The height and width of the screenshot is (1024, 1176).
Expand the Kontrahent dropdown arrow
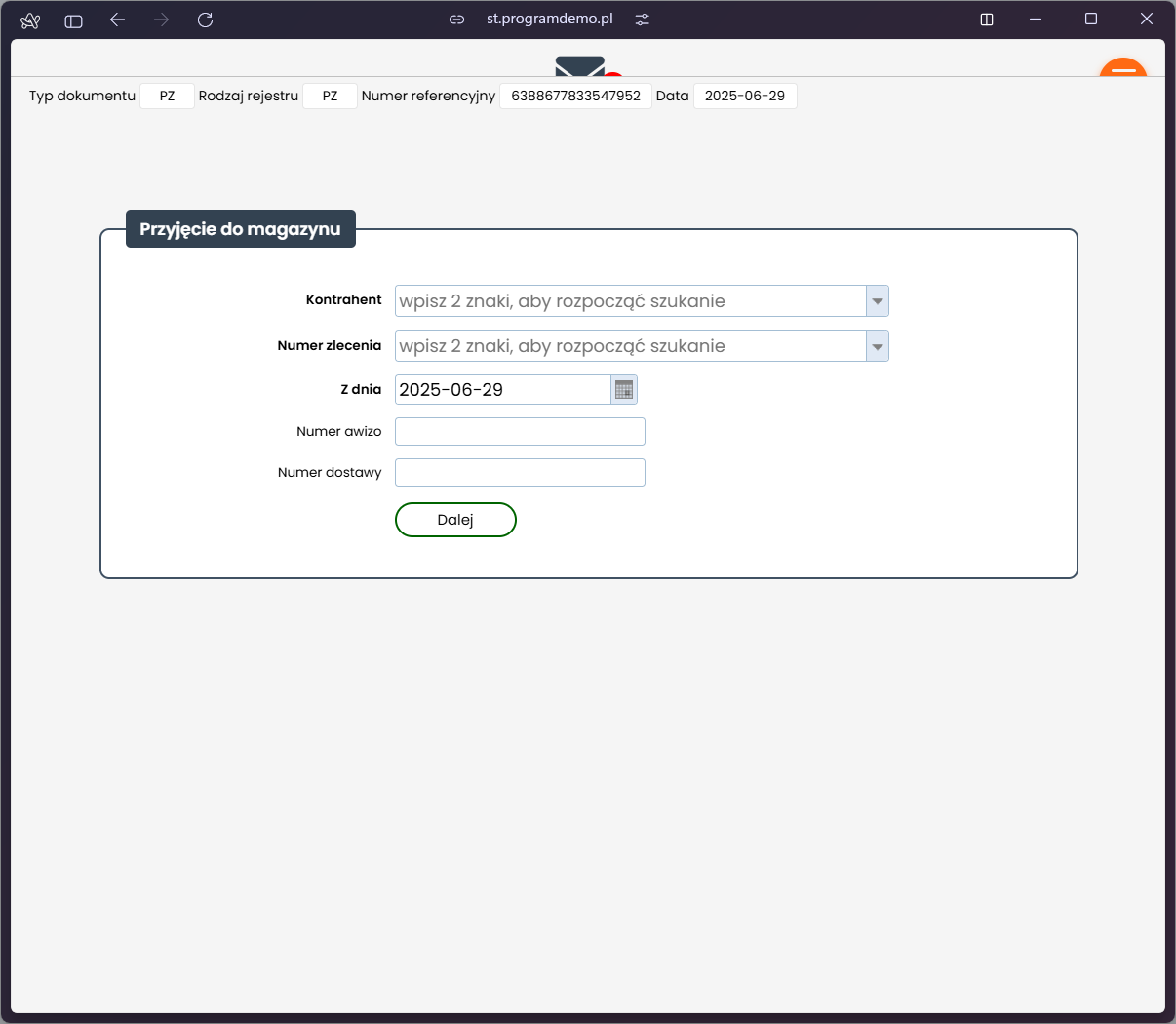pos(877,301)
